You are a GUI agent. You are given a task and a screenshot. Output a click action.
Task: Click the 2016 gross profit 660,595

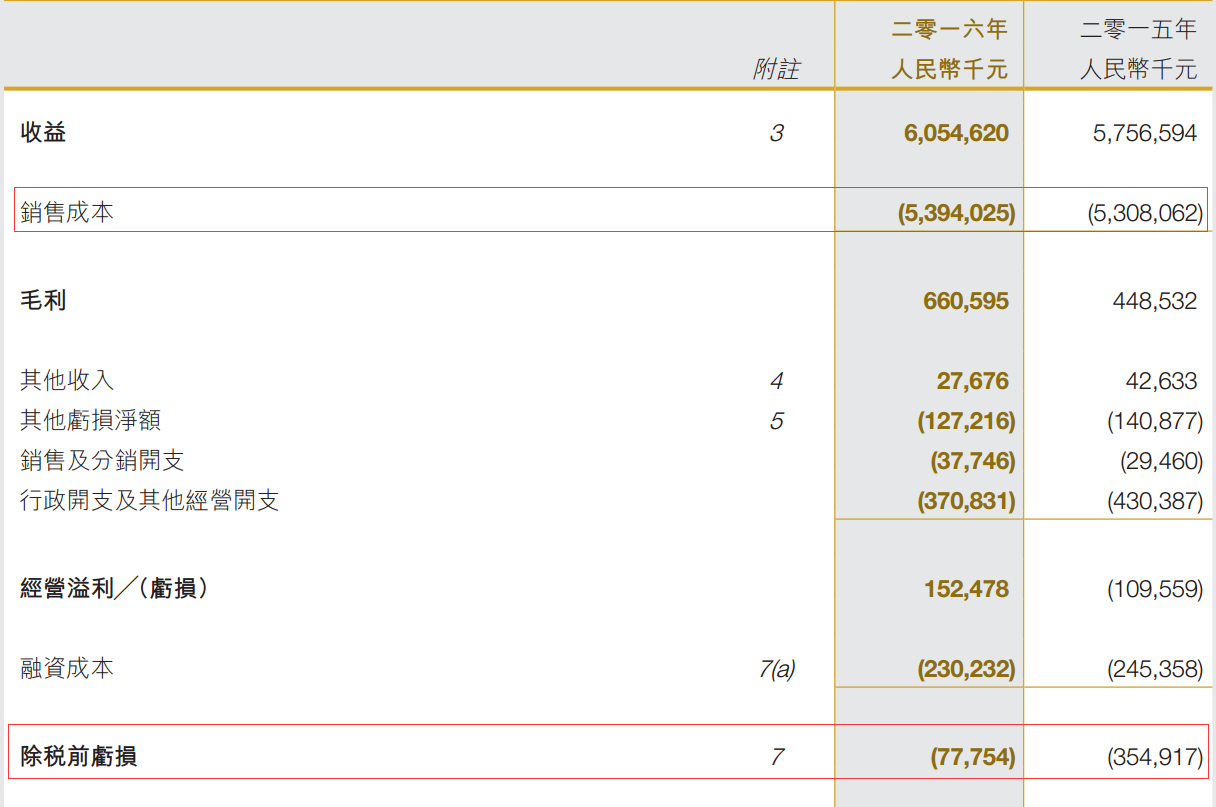[x=965, y=298]
